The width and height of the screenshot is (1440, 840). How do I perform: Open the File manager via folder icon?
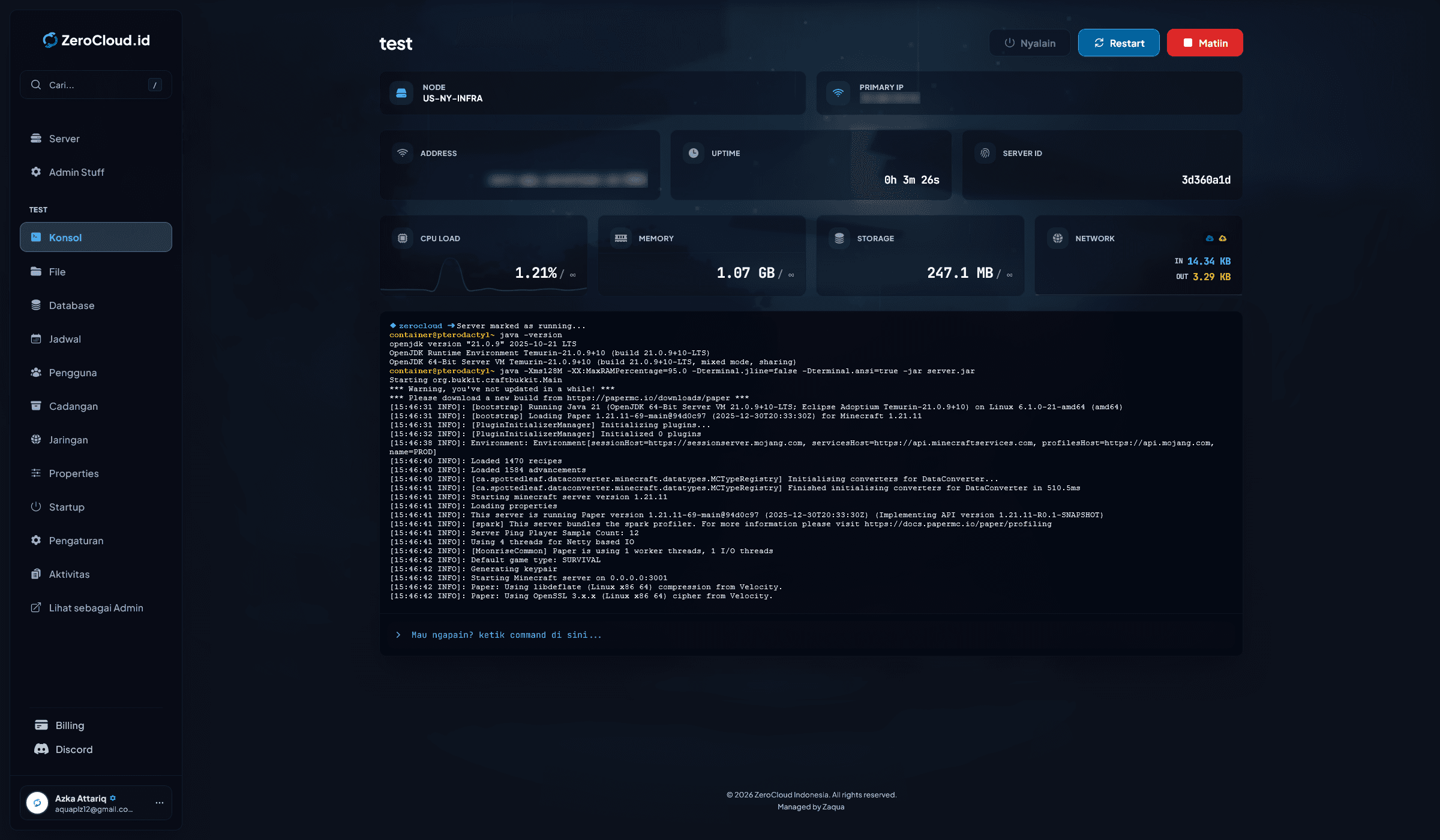click(x=36, y=271)
